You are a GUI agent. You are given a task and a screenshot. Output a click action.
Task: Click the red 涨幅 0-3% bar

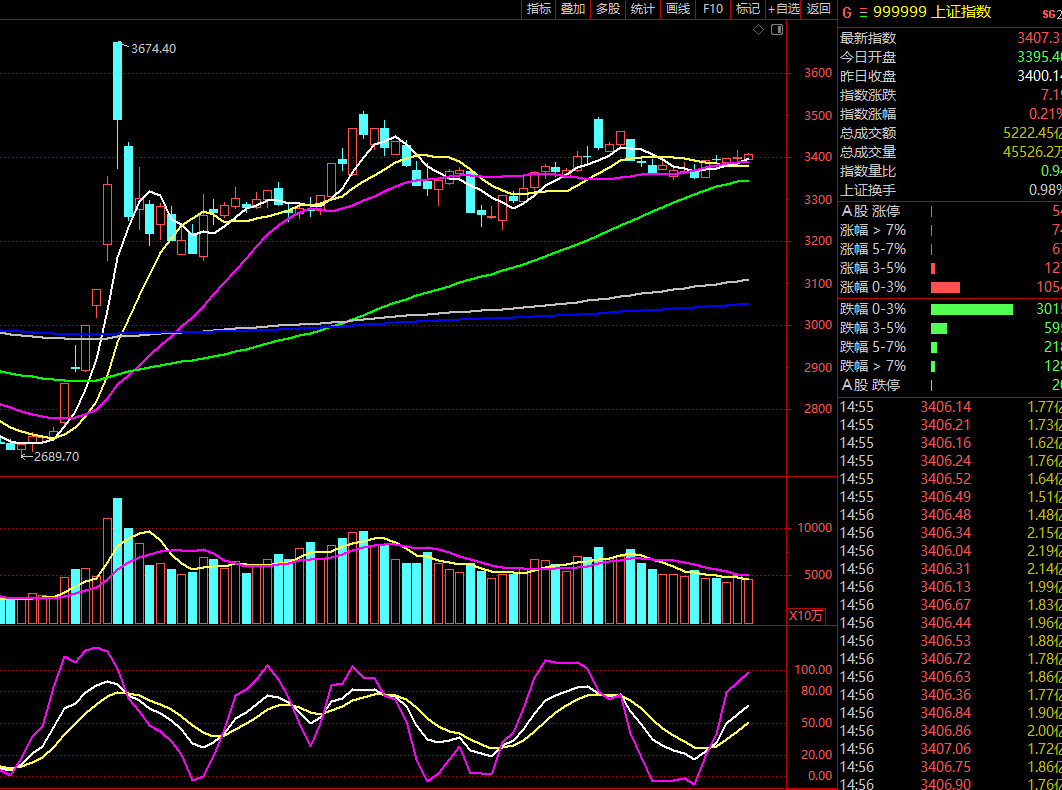(x=945, y=287)
